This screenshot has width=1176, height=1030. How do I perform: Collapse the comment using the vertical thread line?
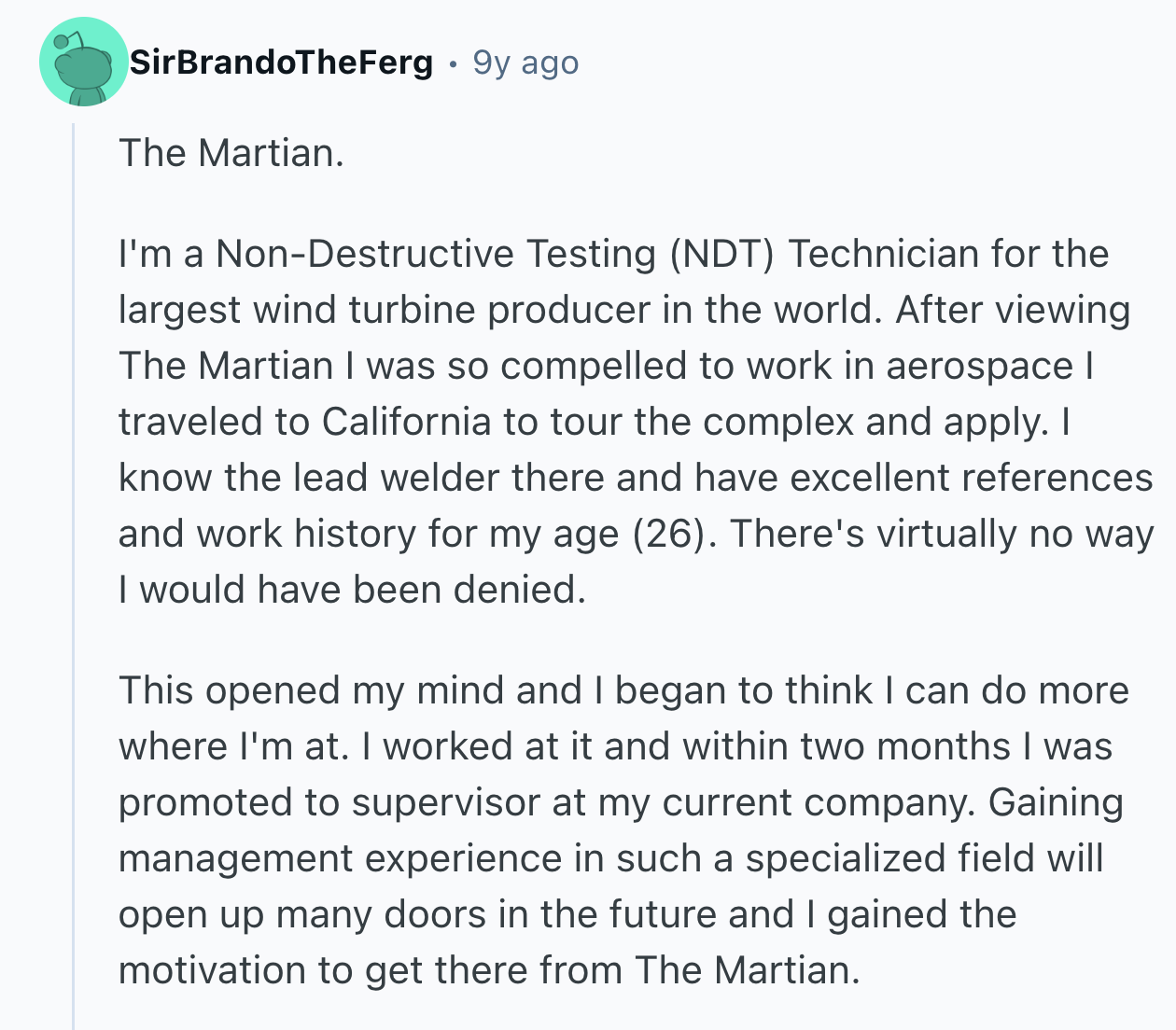tap(73, 560)
